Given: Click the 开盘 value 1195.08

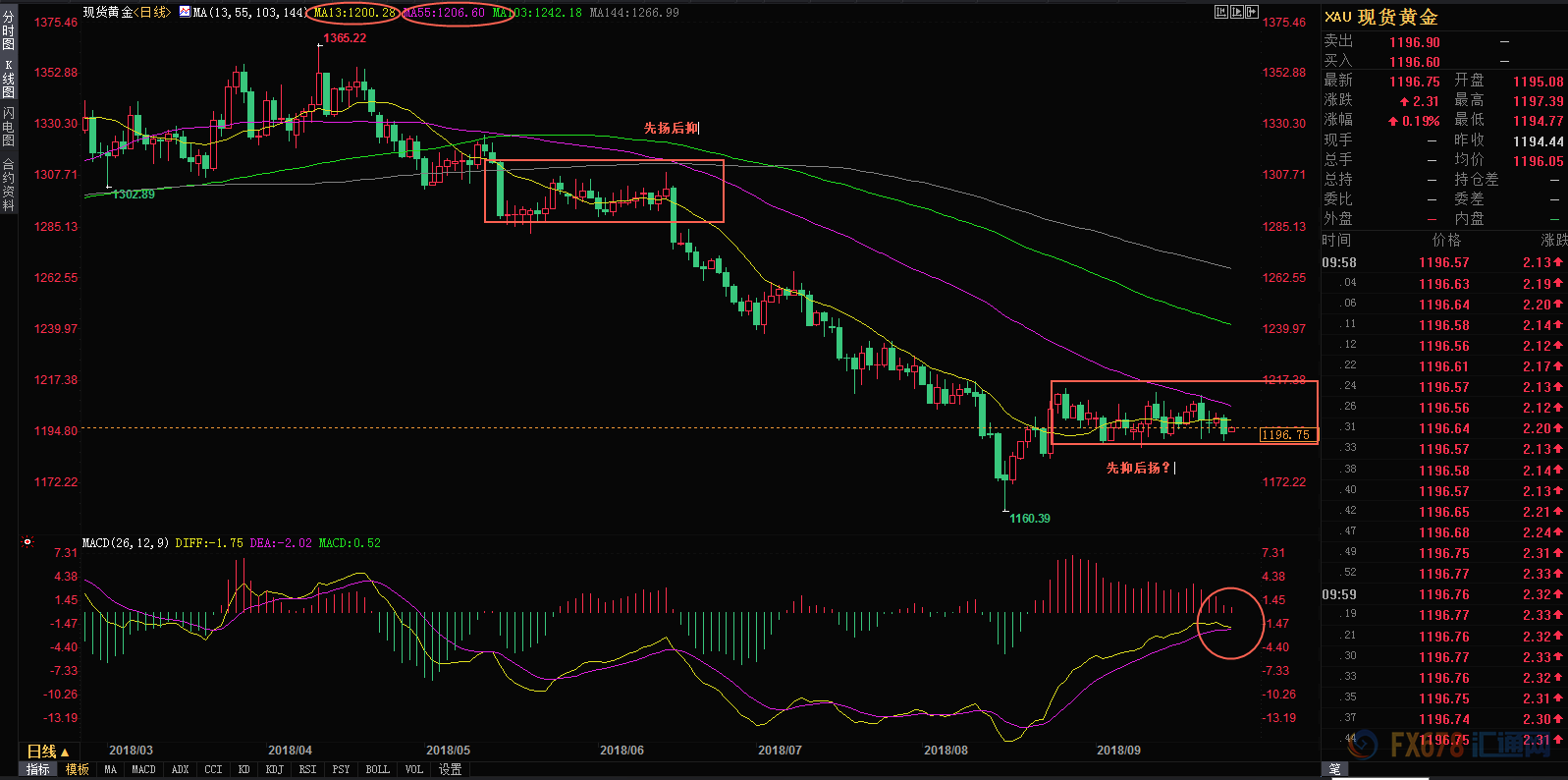Looking at the screenshot, I should pos(1538,82).
